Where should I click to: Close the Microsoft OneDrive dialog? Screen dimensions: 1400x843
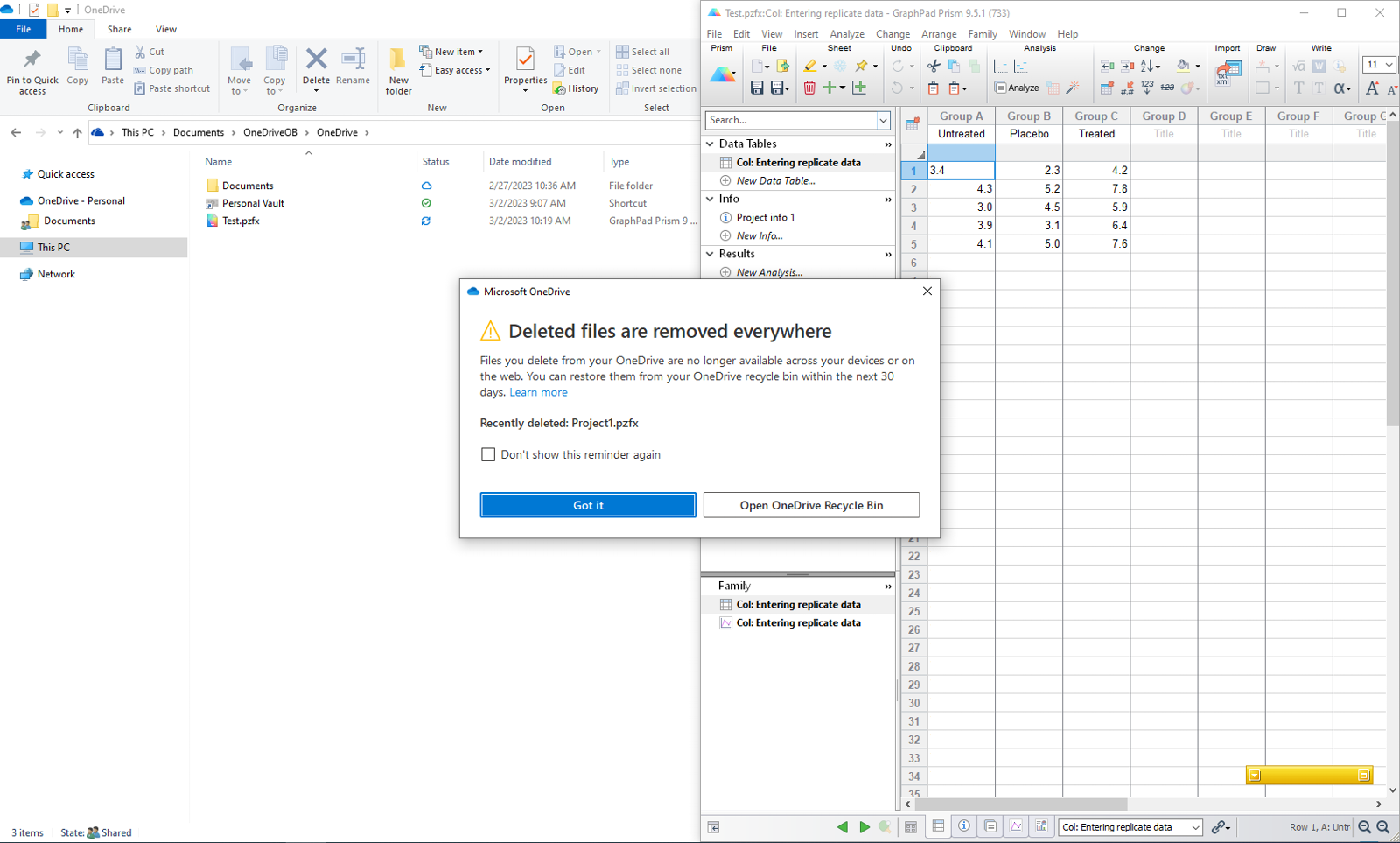(x=927, y=291)
